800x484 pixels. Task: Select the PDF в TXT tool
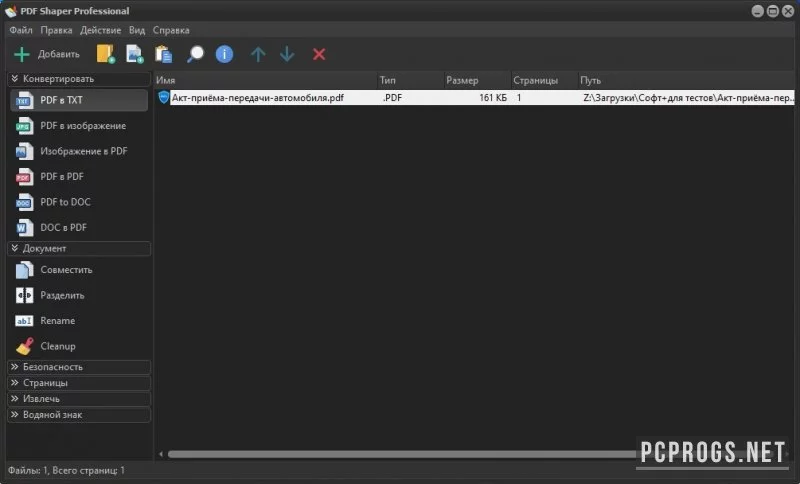(x=79, y=100)
